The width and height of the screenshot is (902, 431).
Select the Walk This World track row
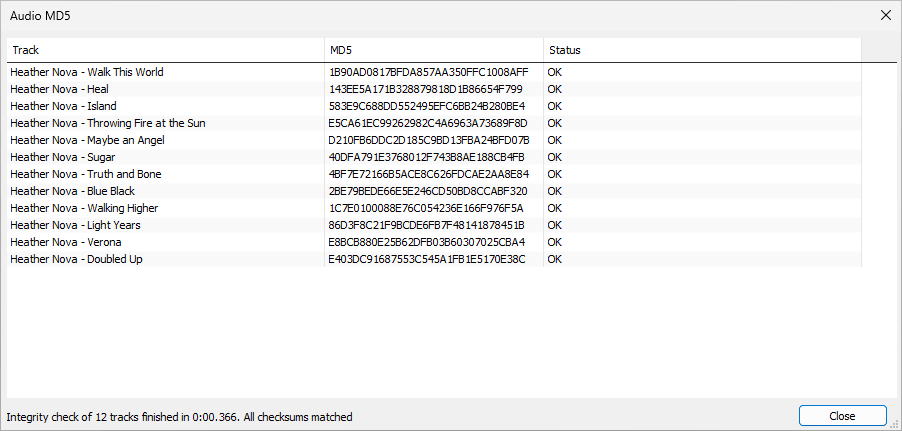pos(87,72)
